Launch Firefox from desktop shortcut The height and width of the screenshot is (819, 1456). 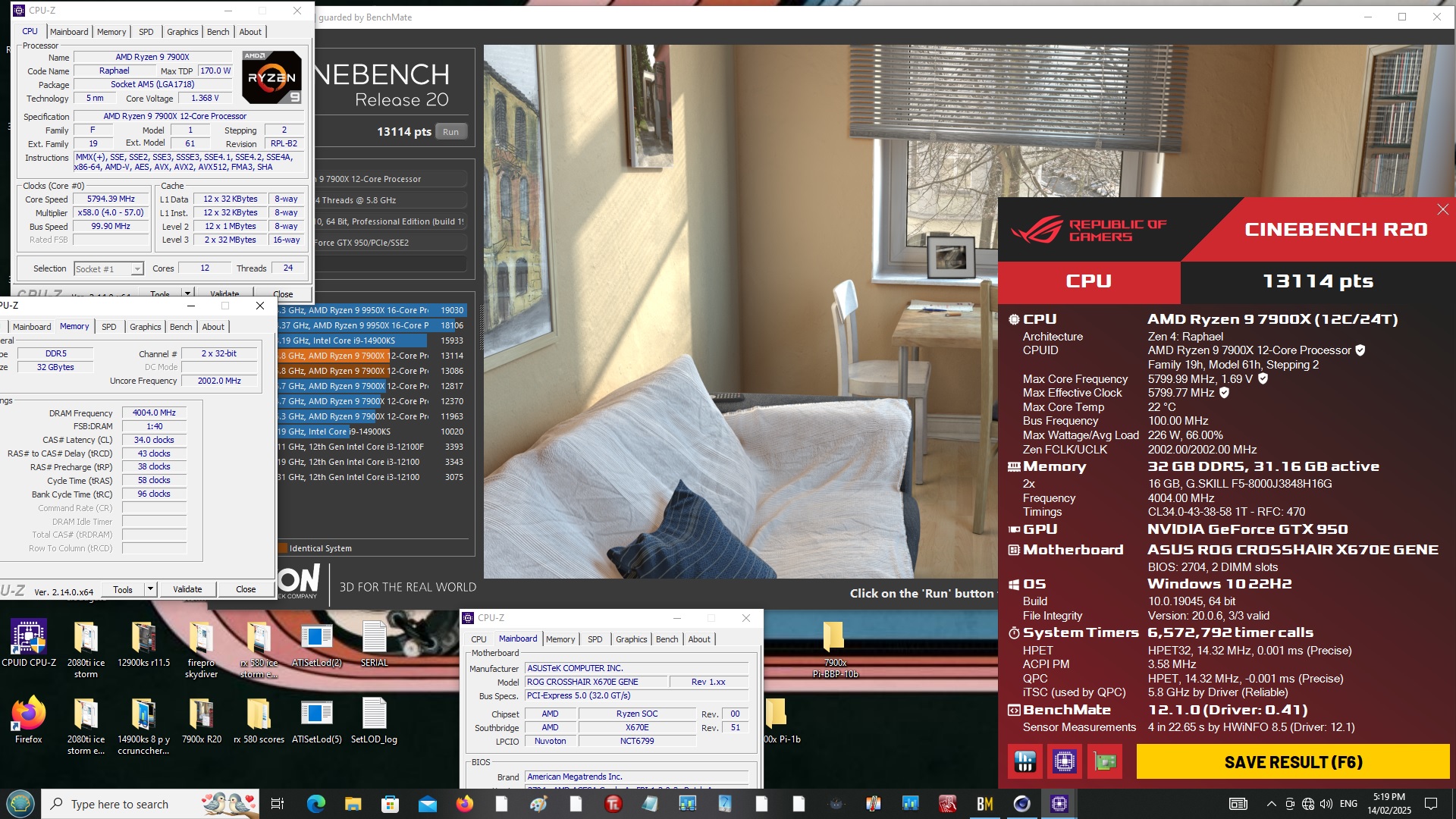pos(29,720)
